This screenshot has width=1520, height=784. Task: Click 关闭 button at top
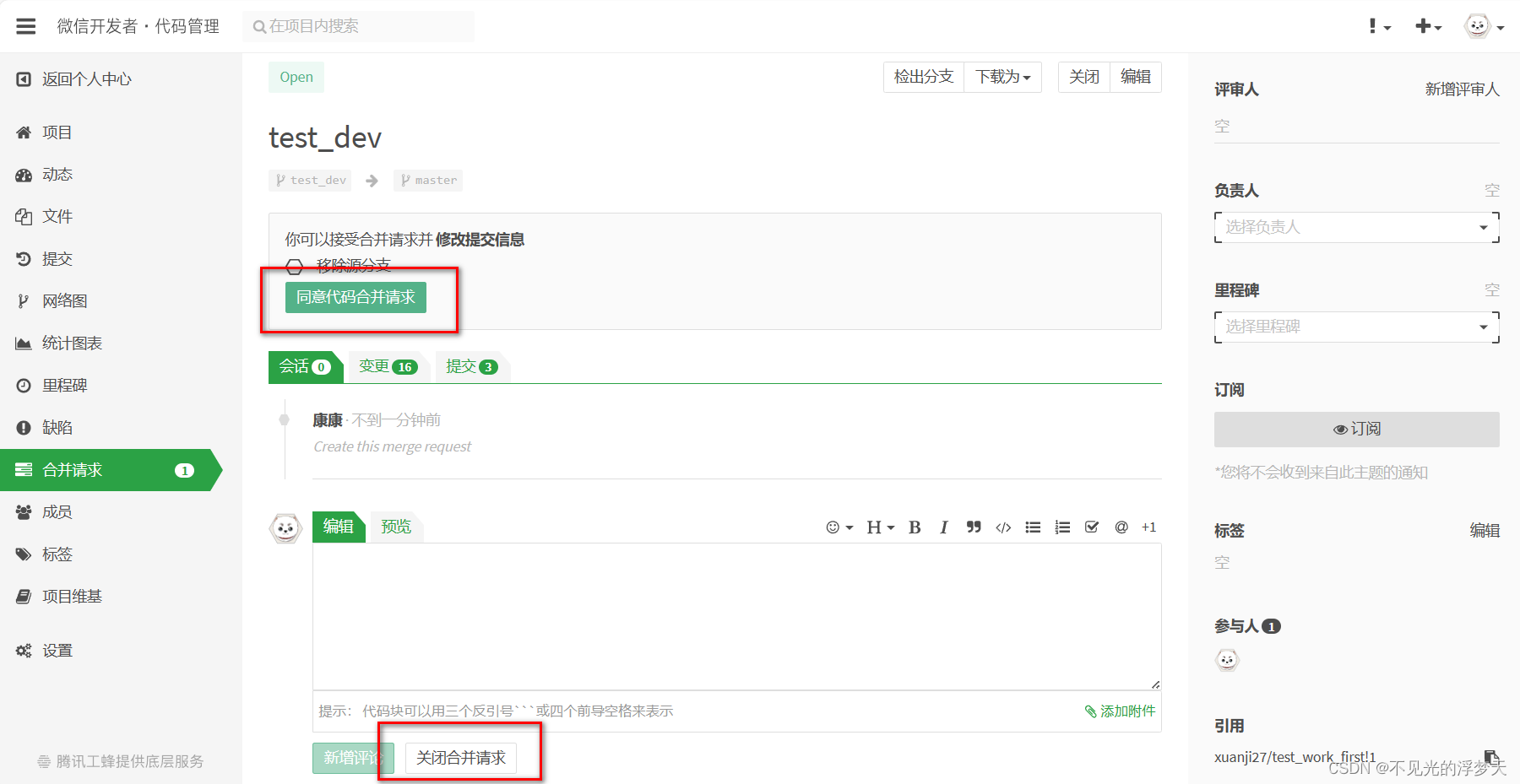(1084, 77)
